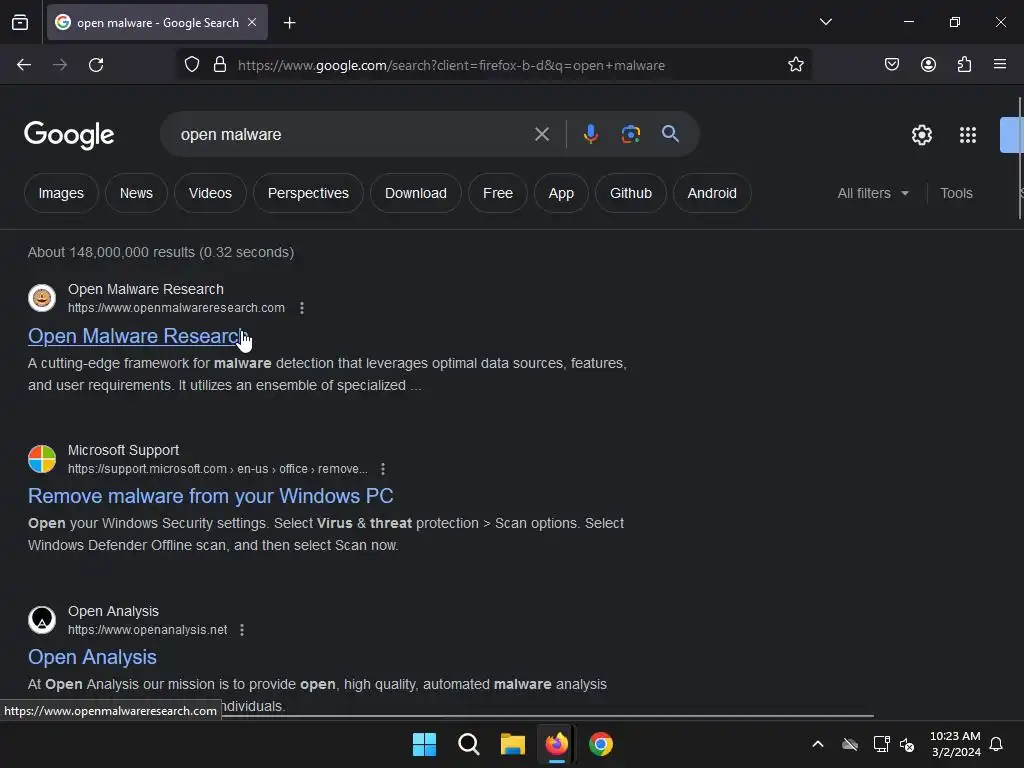
Task: List all tabs dropdown arrow
Action: [x=825, y=22]
